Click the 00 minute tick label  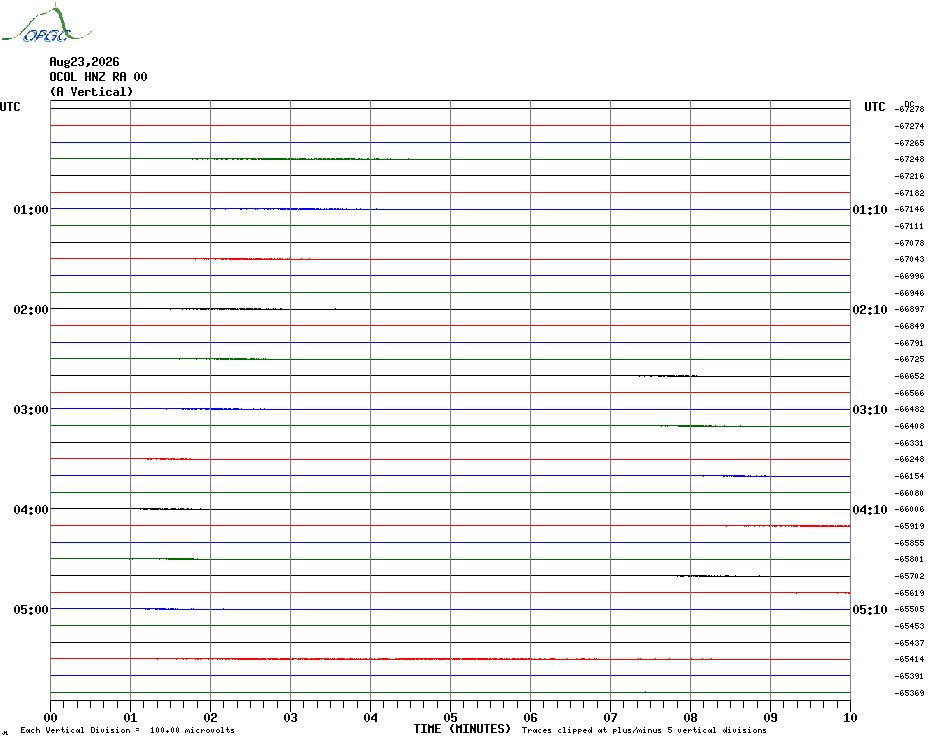(50, 717)
